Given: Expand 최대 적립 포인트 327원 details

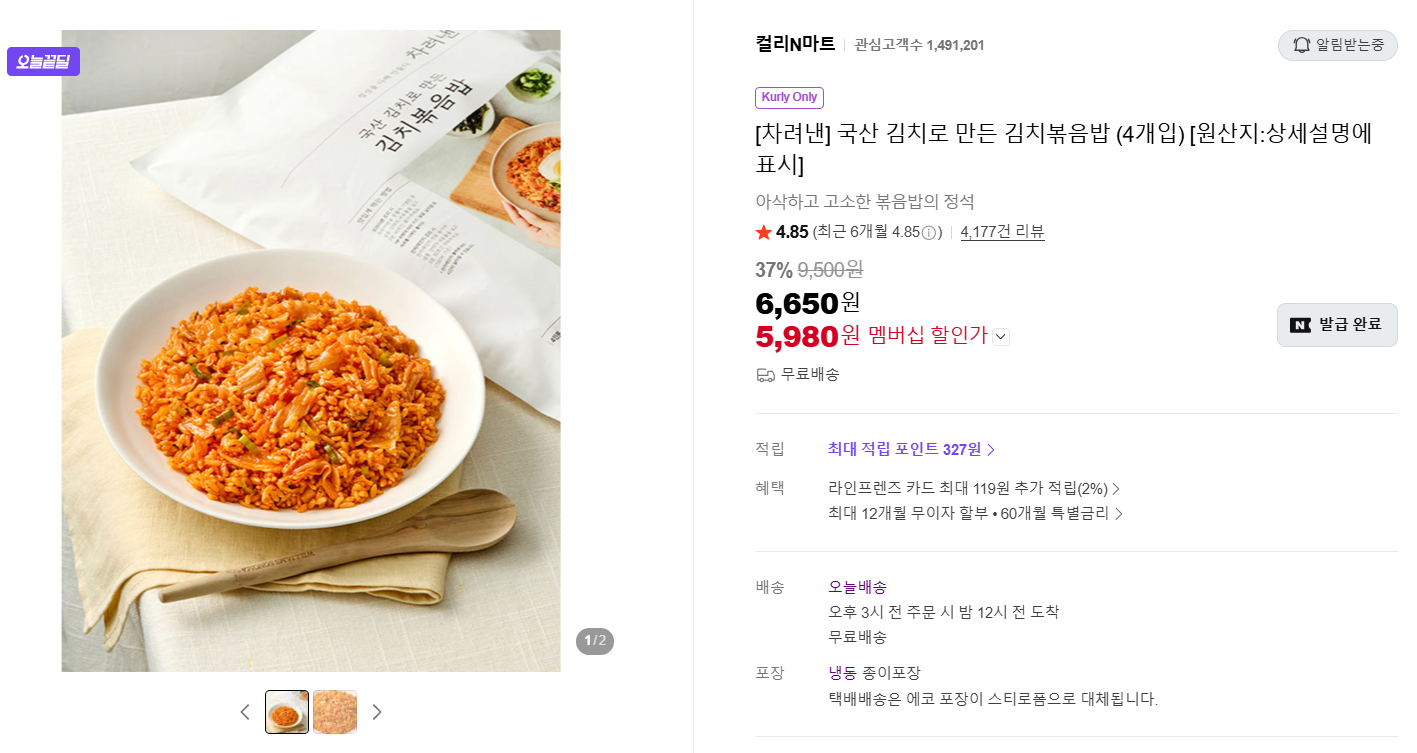Looking at the screenshot, I should 911,450.
